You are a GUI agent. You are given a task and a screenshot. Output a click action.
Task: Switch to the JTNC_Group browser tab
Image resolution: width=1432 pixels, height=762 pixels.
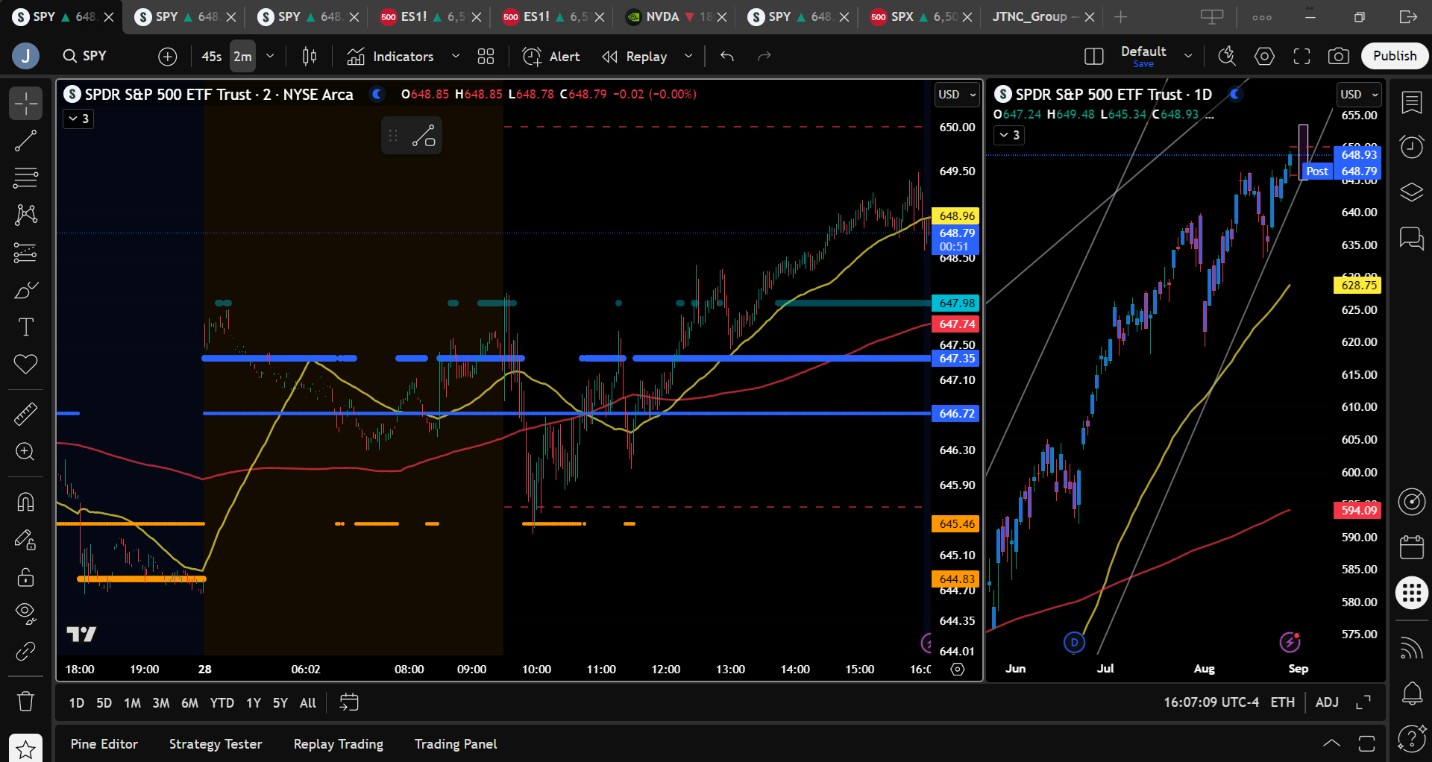(x=1043, y=17)
